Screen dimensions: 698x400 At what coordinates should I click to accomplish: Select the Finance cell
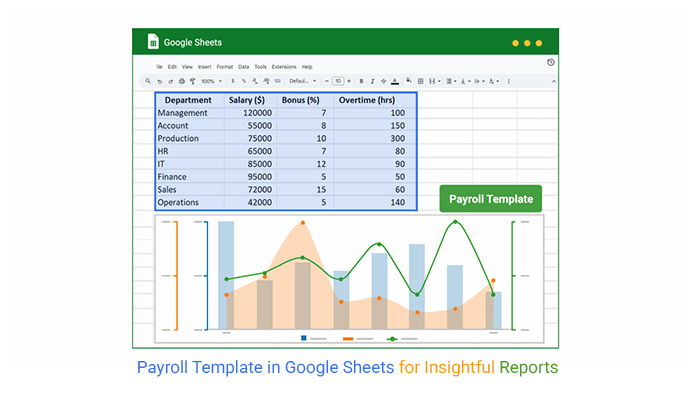(190, 177)
